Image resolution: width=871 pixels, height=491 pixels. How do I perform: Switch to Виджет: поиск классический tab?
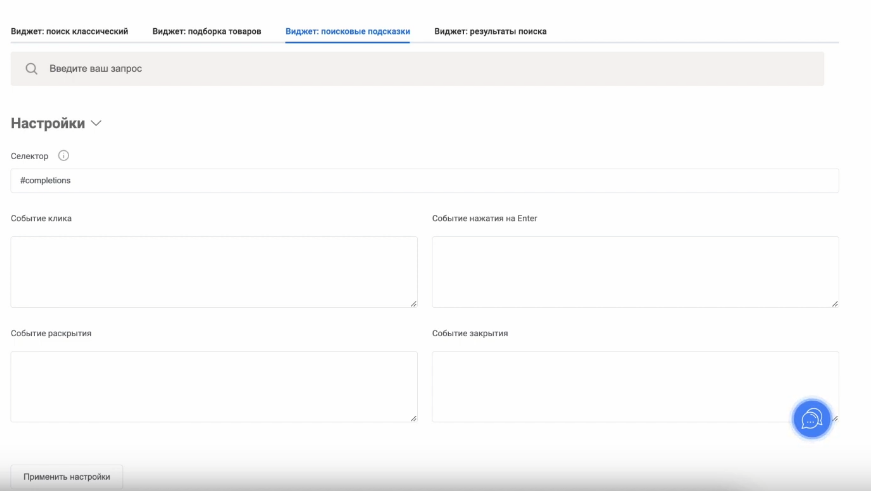(x=69, y=31)
